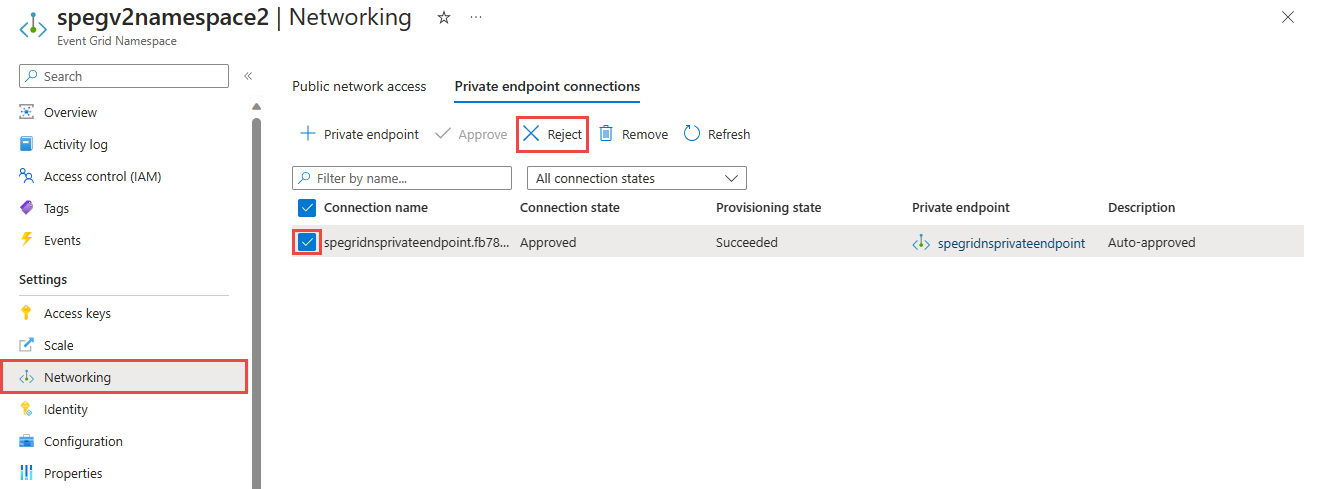
Task: Add a new Private endpoint
Action: (x=359, y=134)
